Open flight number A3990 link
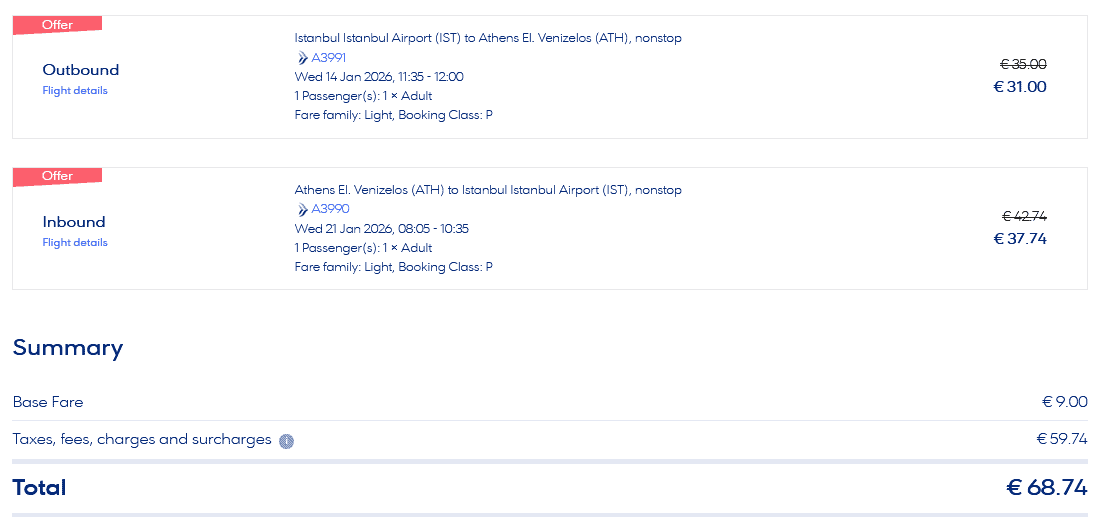1093x528 pixels. tap(330, 210)
